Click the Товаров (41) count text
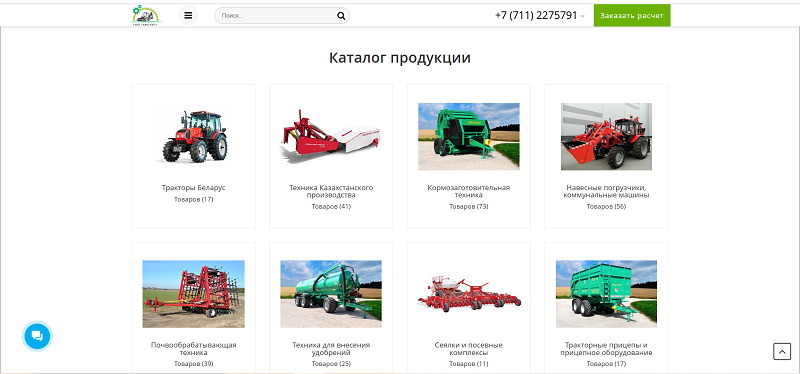 coord(331,207)
